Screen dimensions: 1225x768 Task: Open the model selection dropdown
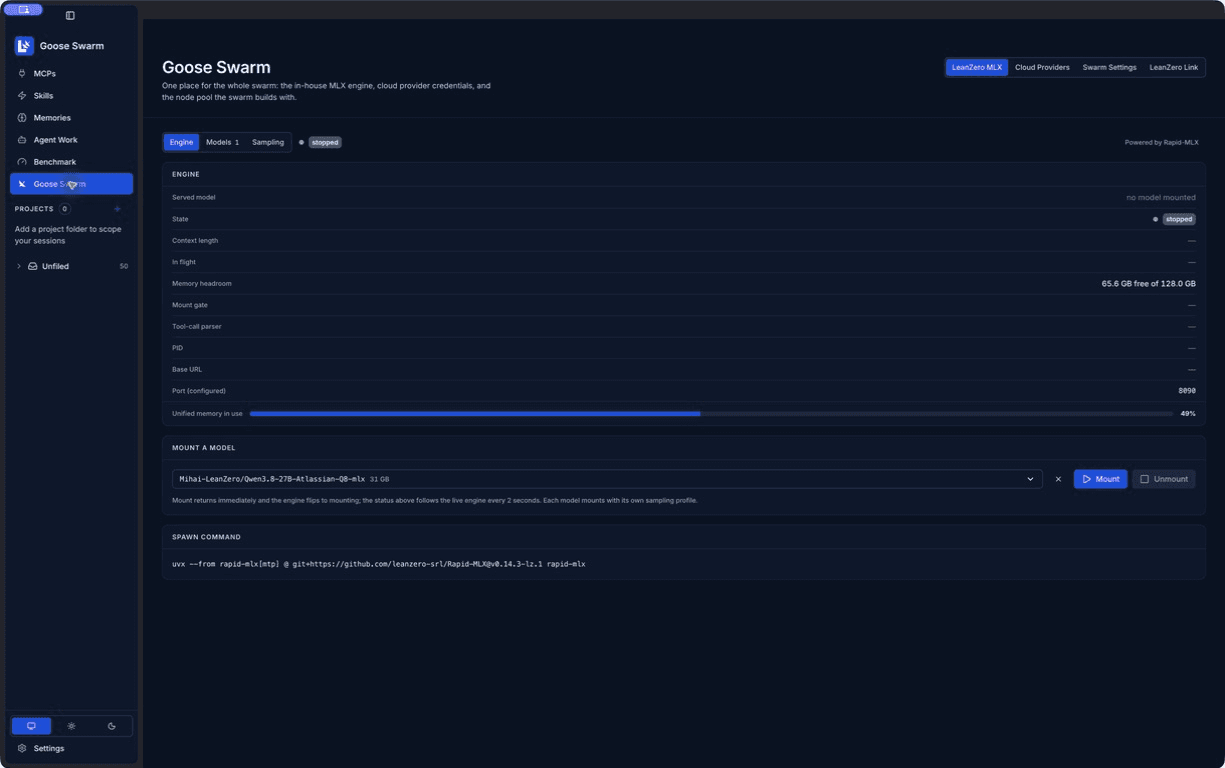tap(607, 479)
